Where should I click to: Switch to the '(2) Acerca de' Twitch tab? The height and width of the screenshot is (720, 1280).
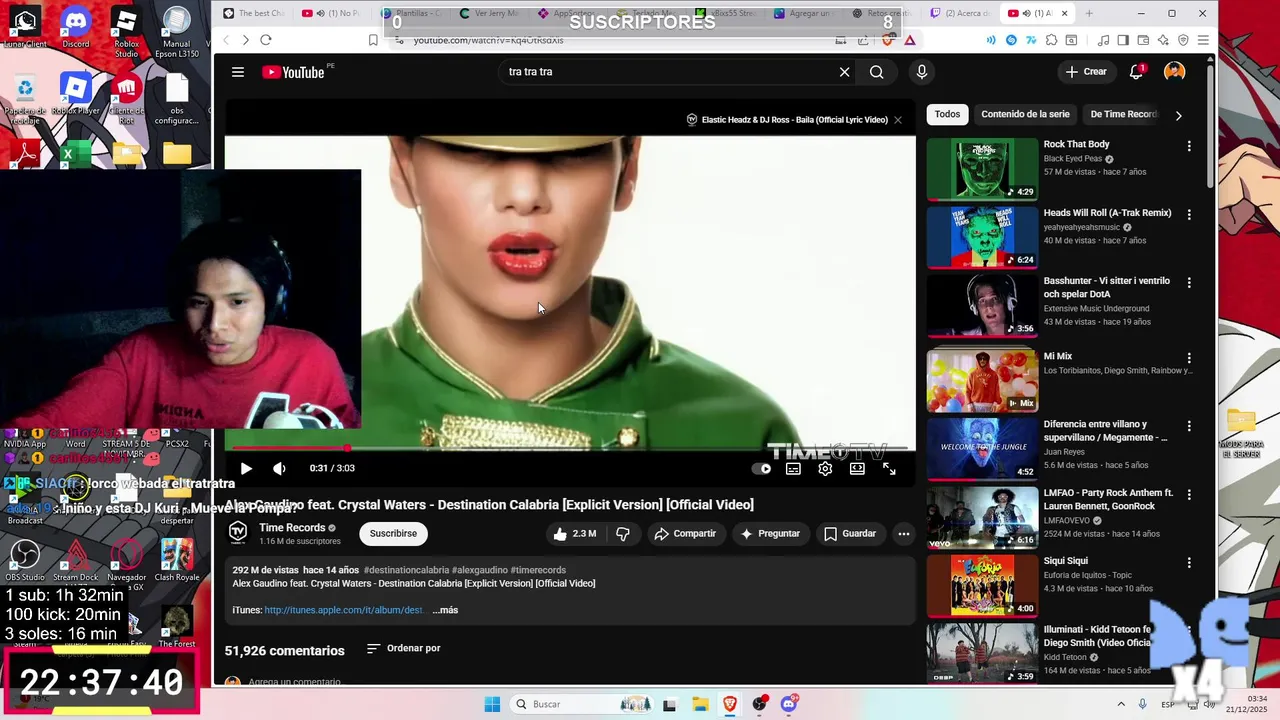click(960, 13)
